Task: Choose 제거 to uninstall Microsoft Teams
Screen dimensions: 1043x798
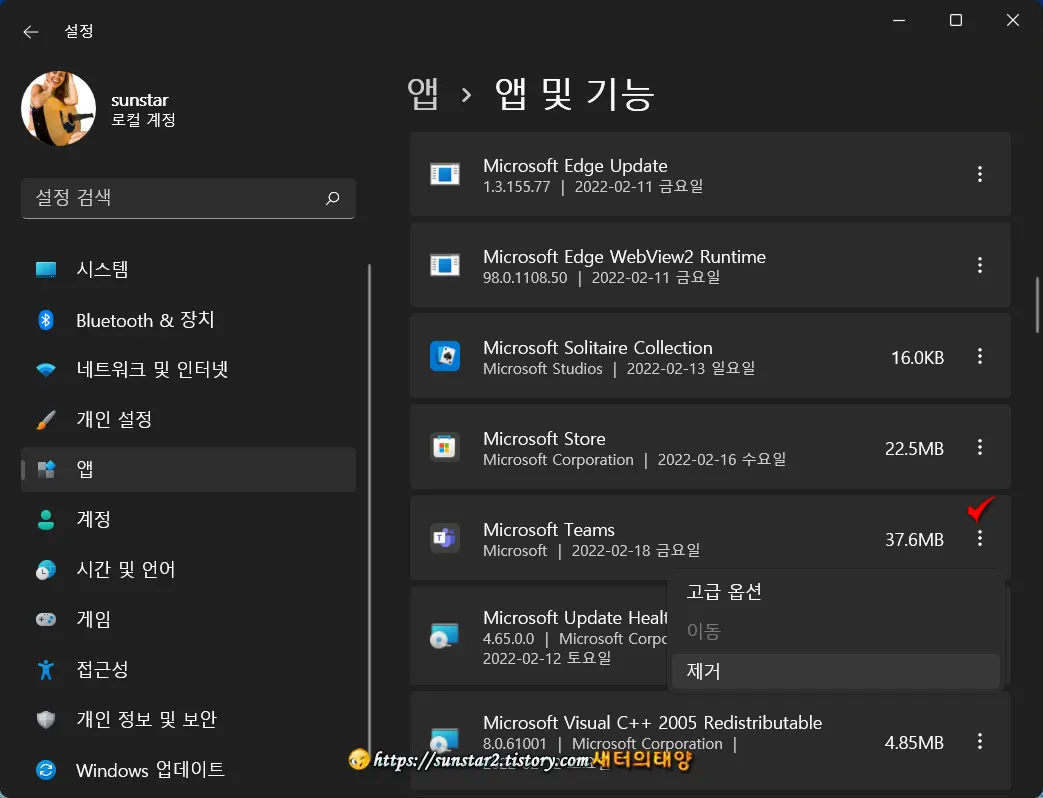Action: tap(703, 671)
